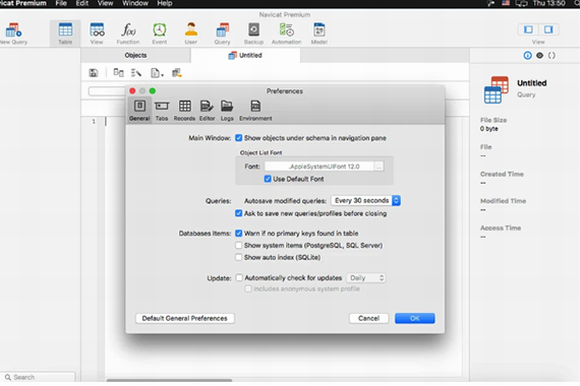Click the Search field in navigation pane

[38, 377]
